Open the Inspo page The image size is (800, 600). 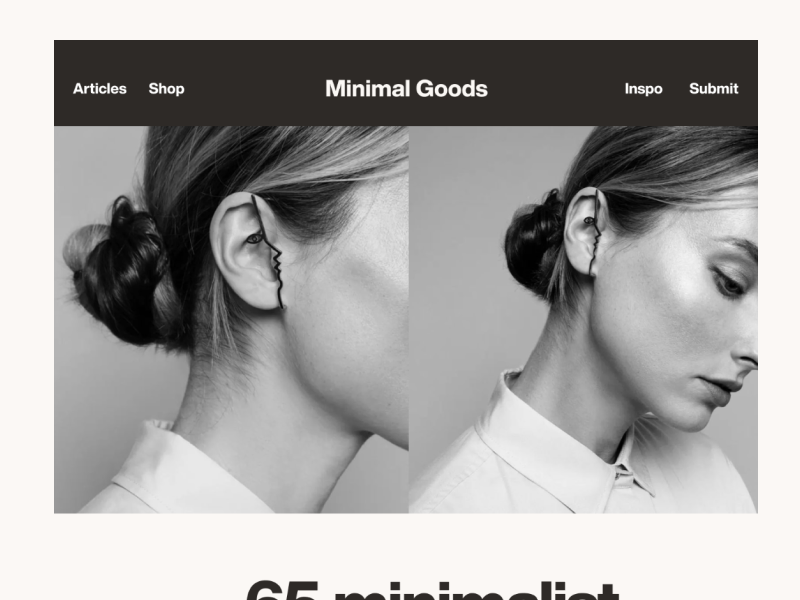tap(643, 89)
